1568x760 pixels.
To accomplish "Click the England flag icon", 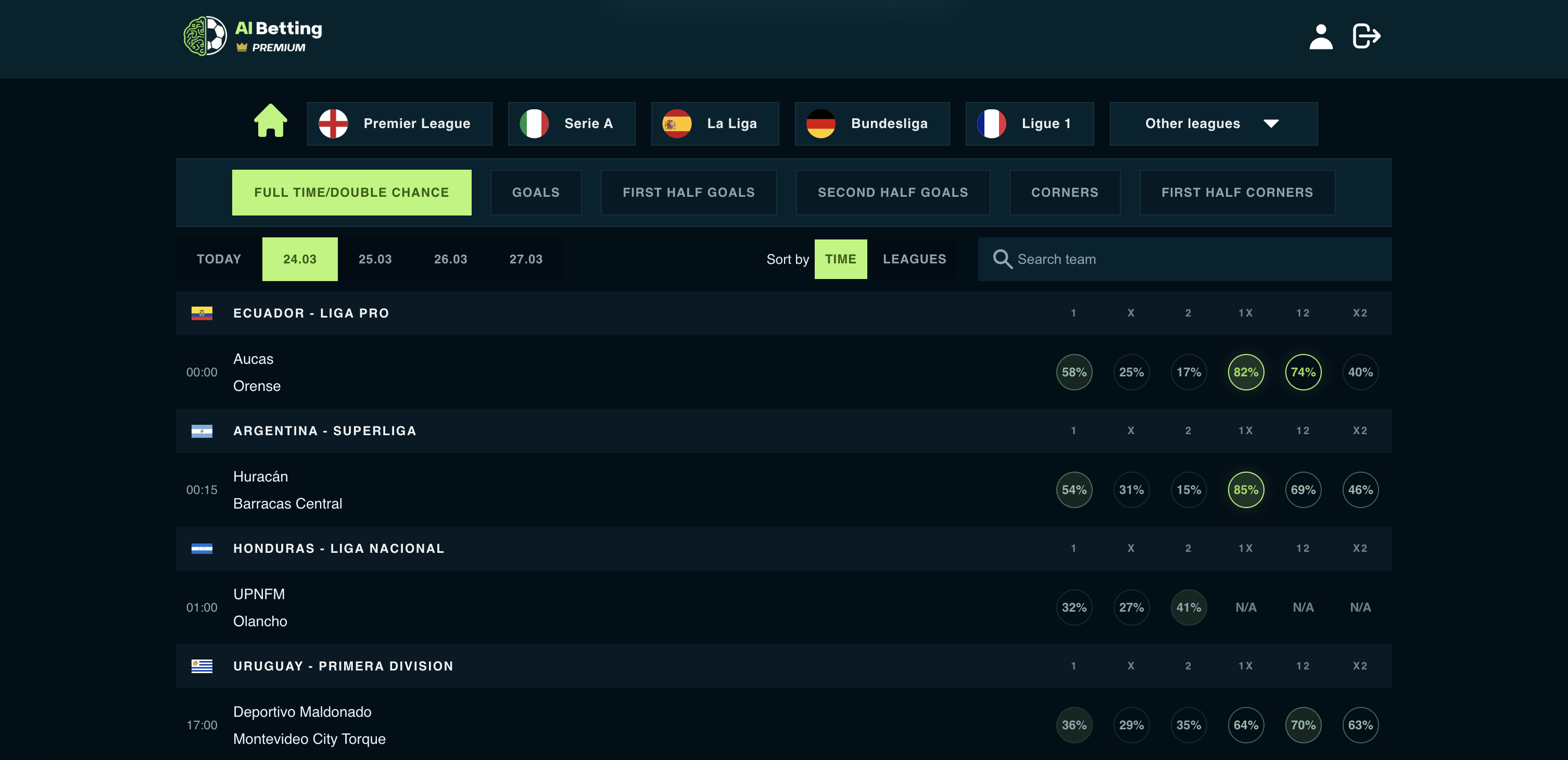I will click(333, 123).
